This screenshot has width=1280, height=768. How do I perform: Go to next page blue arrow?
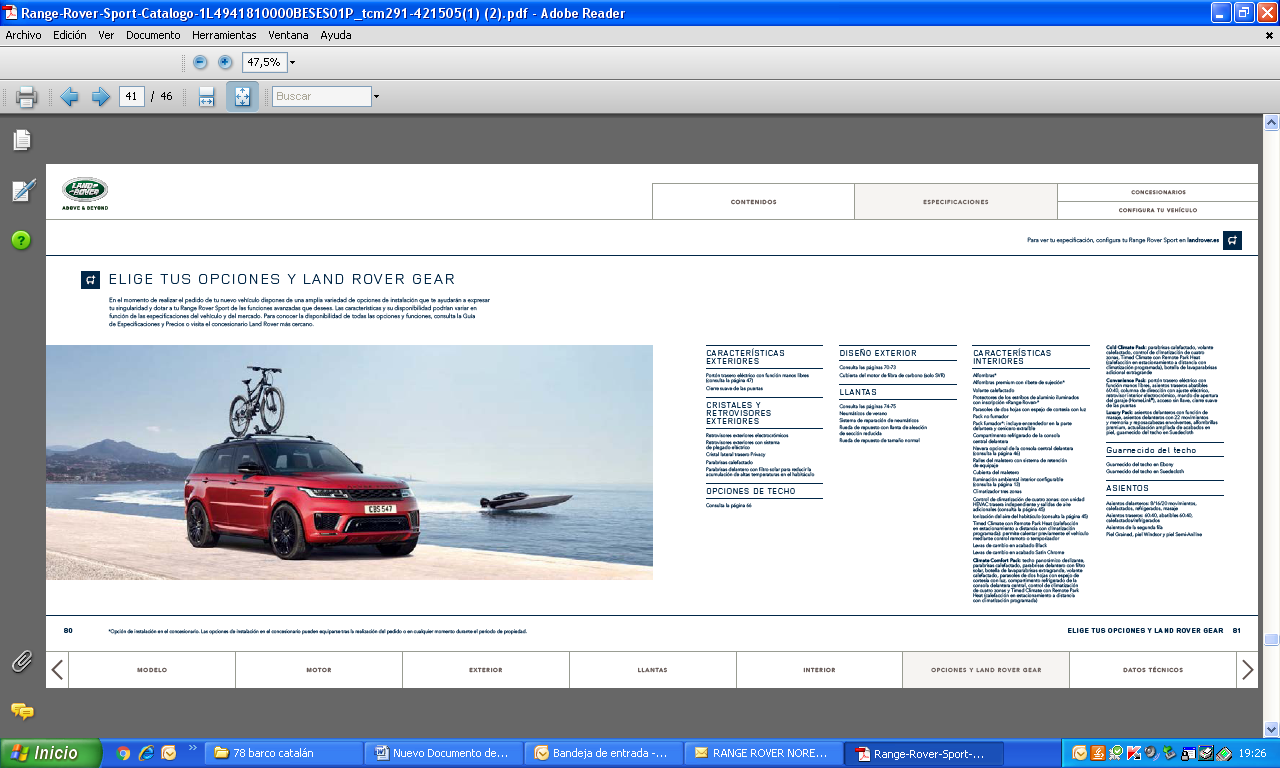pyautogui.click(x=100, y=97)
